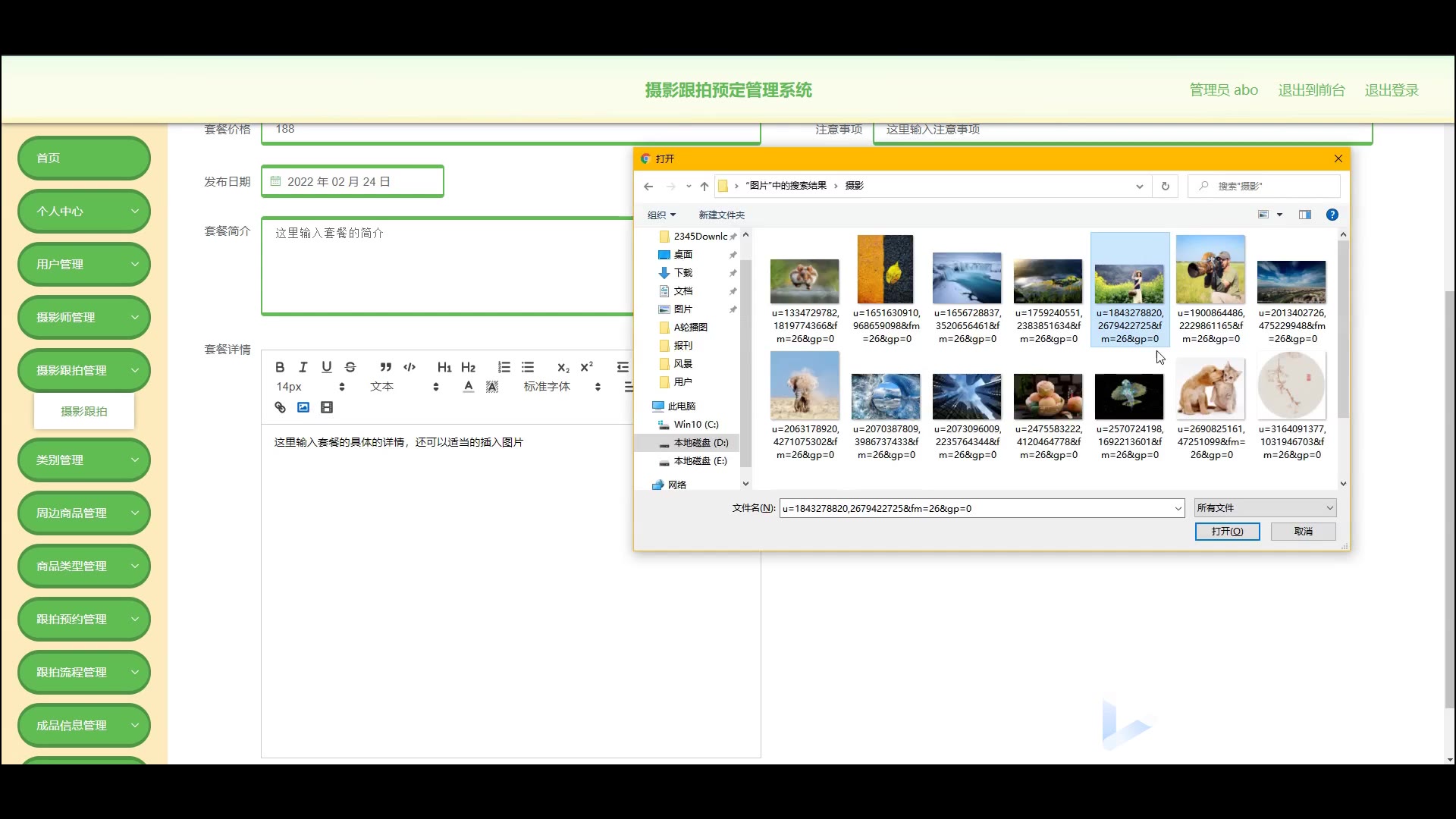Click the 退出到前台 link
The width and height of the screenshot is (1456, 819).
coord(1311,90)
